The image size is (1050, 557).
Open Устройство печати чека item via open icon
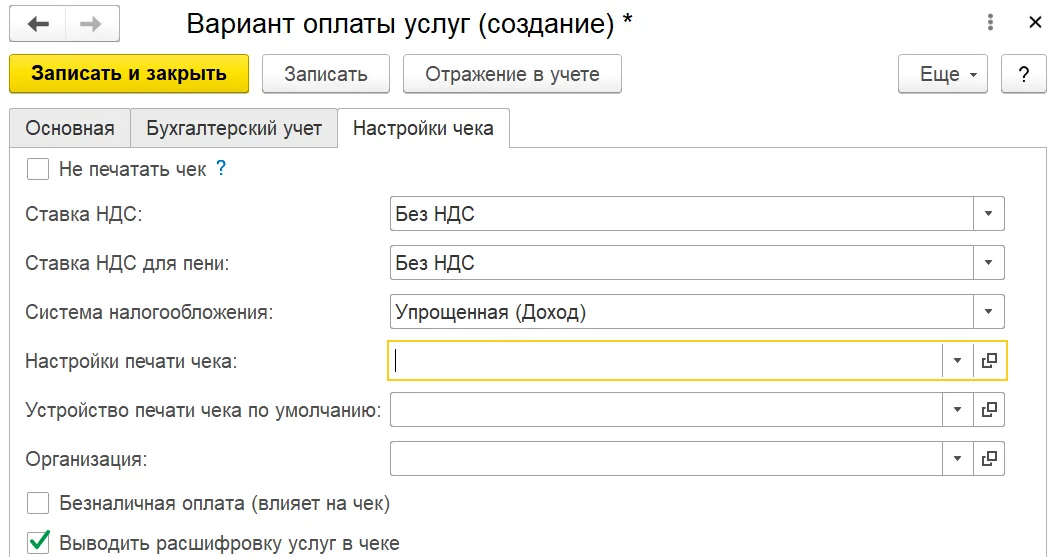point(989,409)
